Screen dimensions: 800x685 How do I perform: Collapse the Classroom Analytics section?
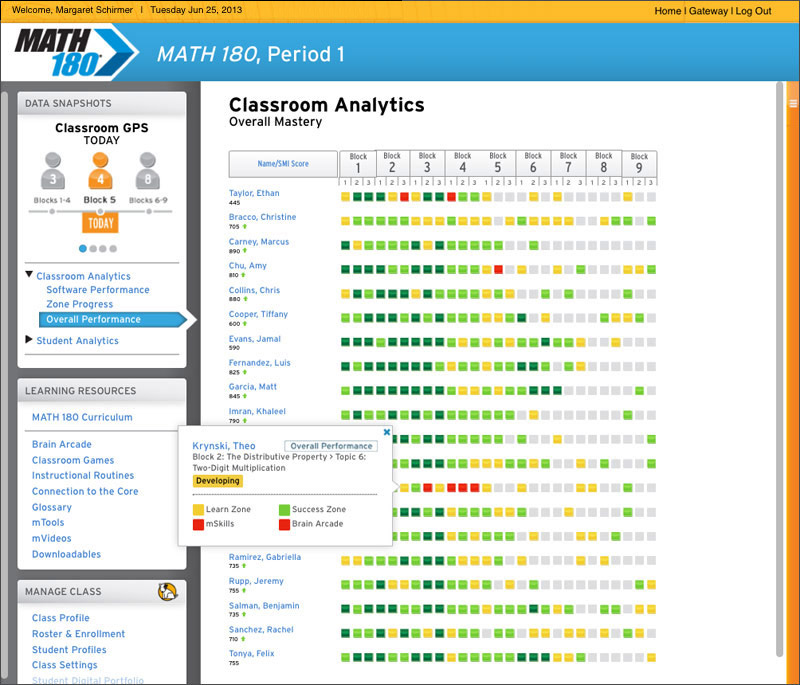(29, 275)
